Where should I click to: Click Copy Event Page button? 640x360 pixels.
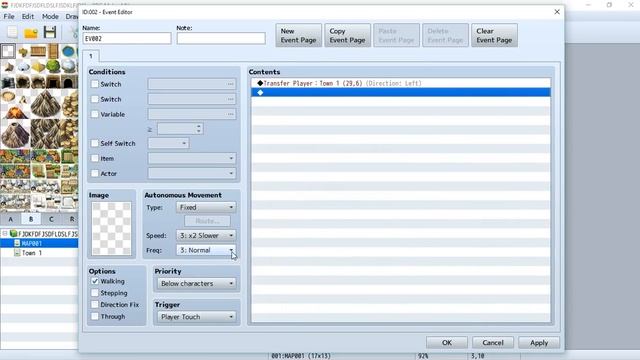click(347, 36)
